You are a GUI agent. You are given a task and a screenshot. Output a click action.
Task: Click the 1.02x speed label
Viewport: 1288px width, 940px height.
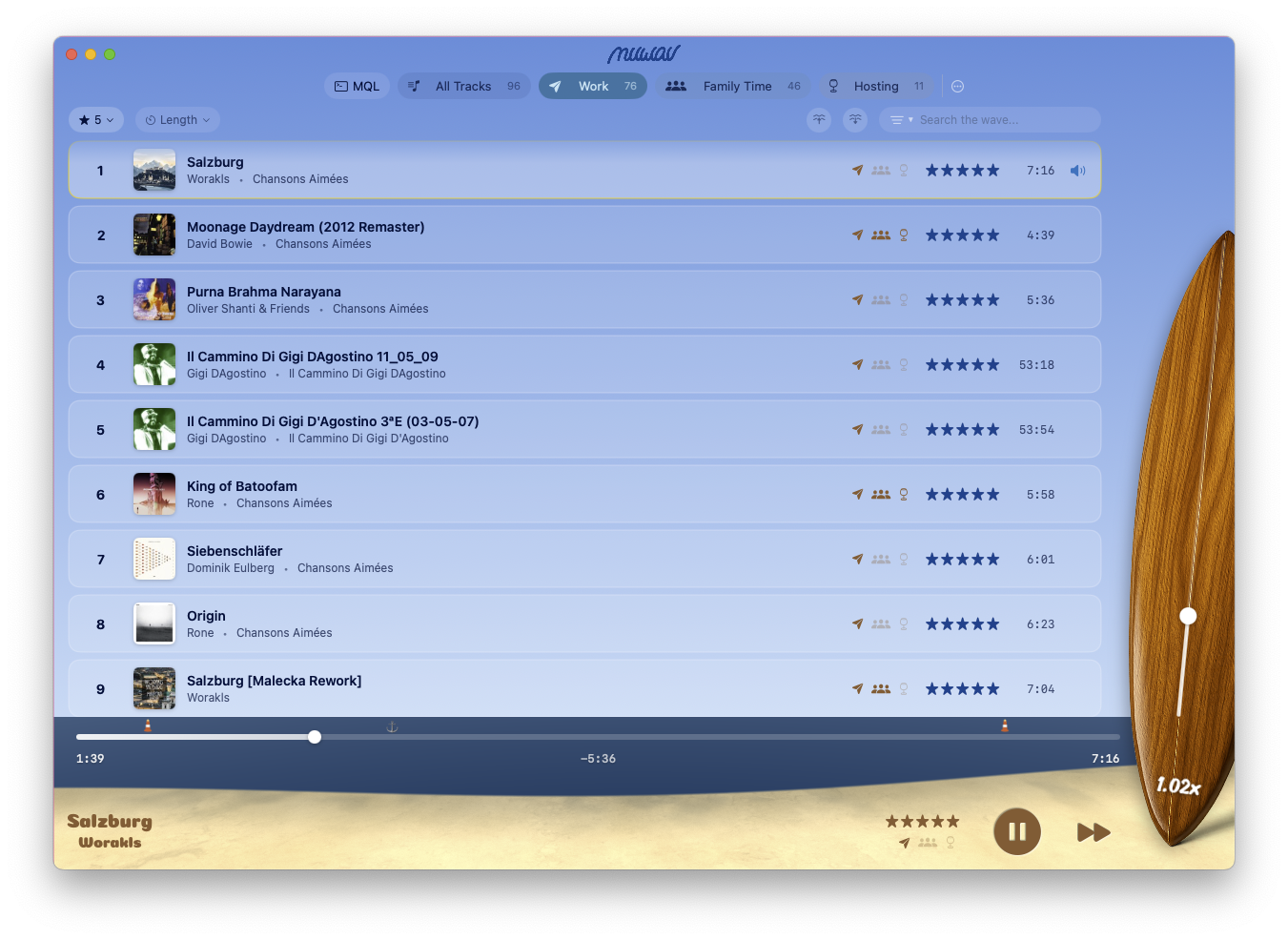1178,787
